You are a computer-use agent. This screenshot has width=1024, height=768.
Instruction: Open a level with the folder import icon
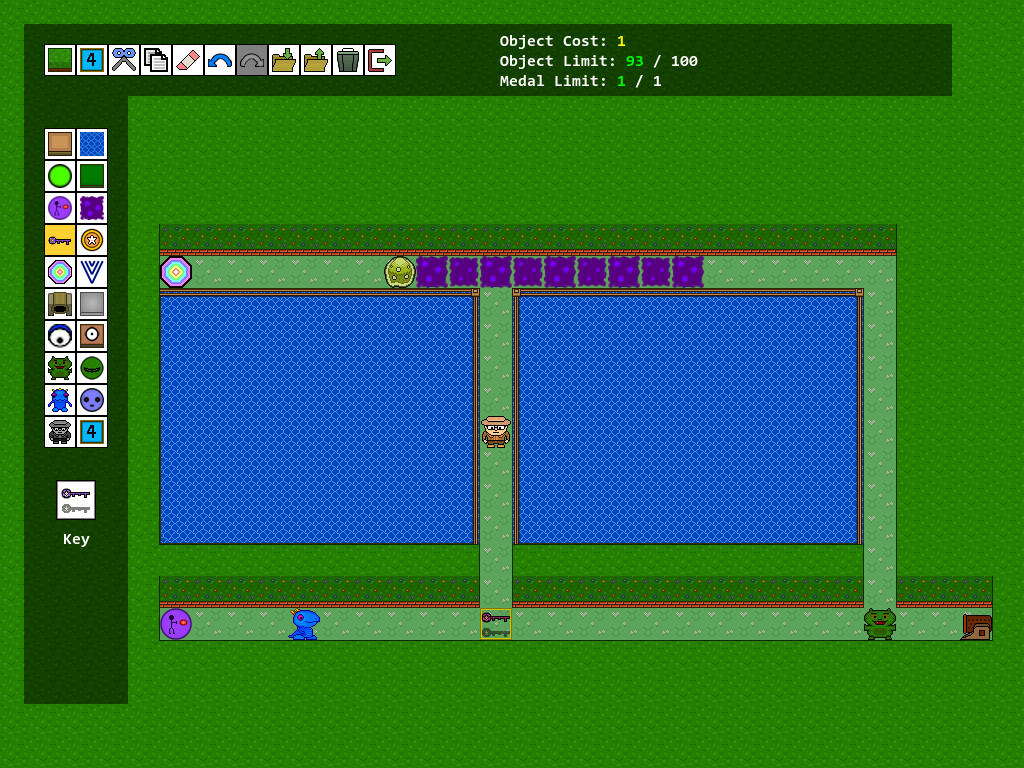[284, 59]
